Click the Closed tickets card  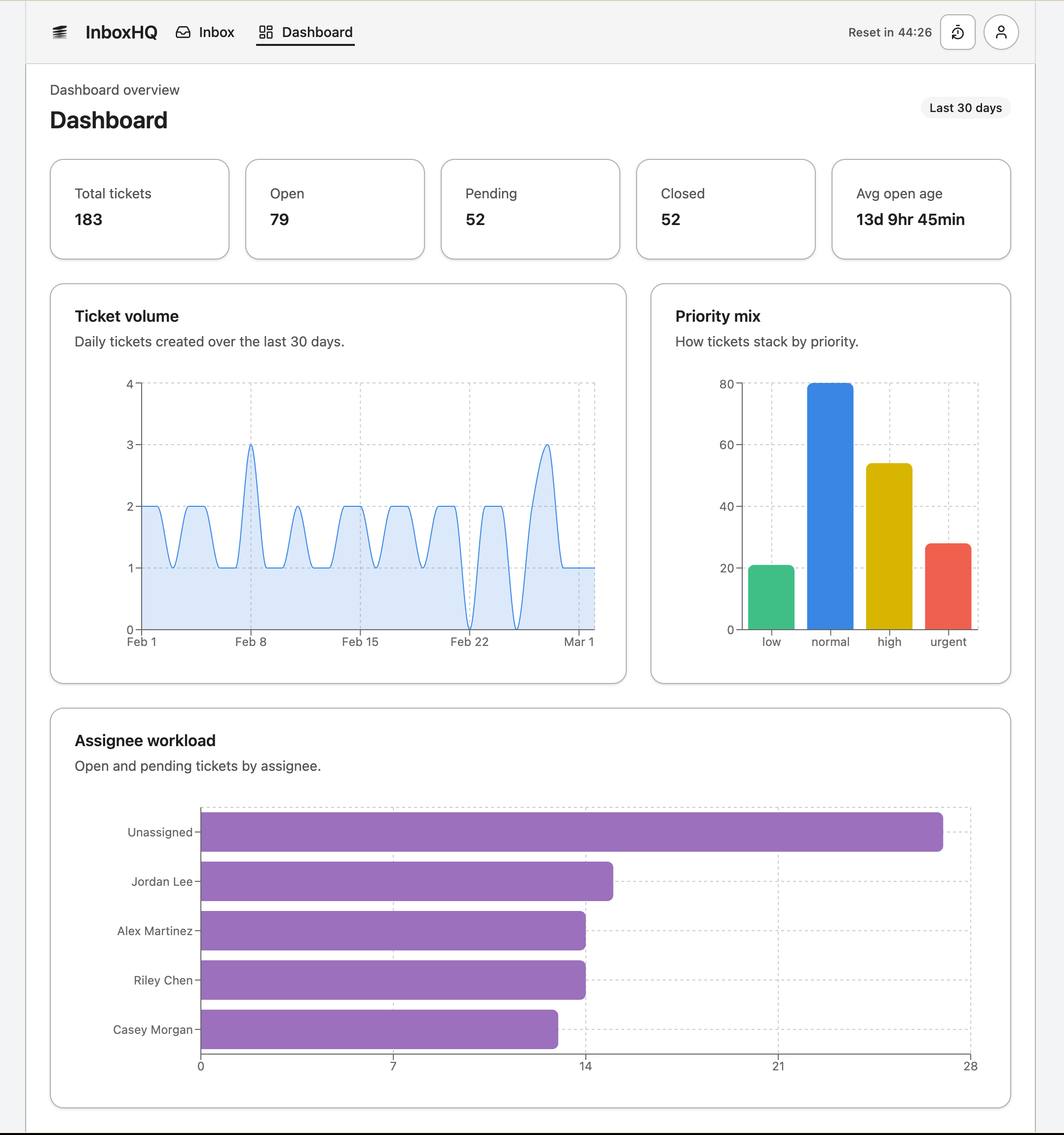(x=725, y=209)
